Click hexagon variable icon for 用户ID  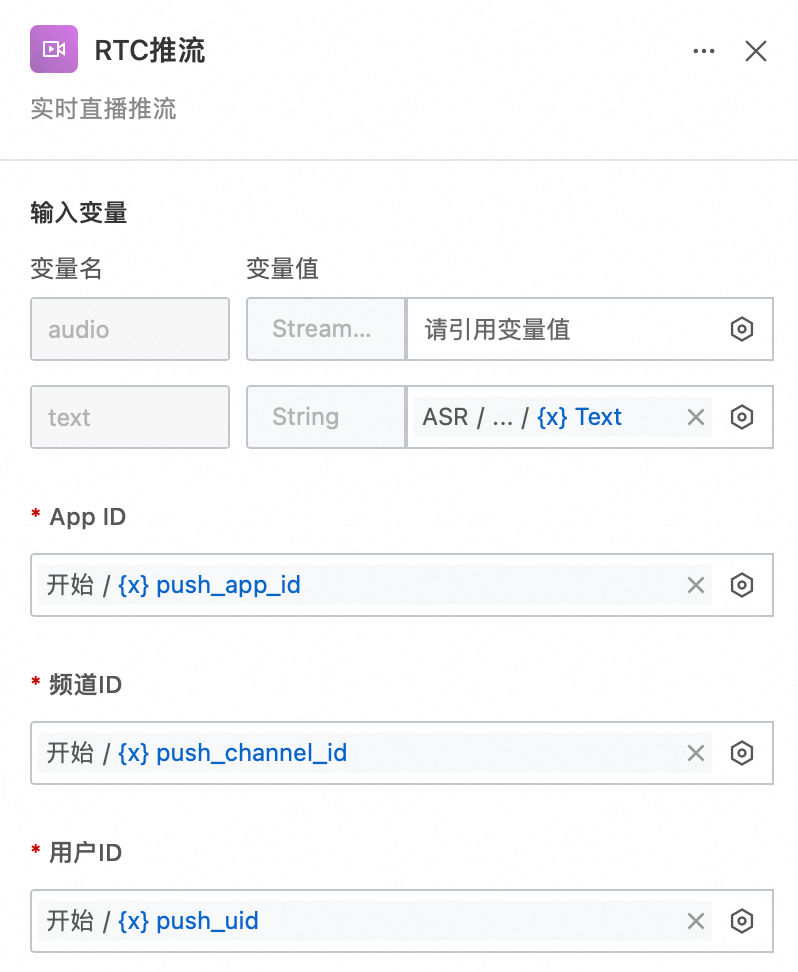point(741,921)
